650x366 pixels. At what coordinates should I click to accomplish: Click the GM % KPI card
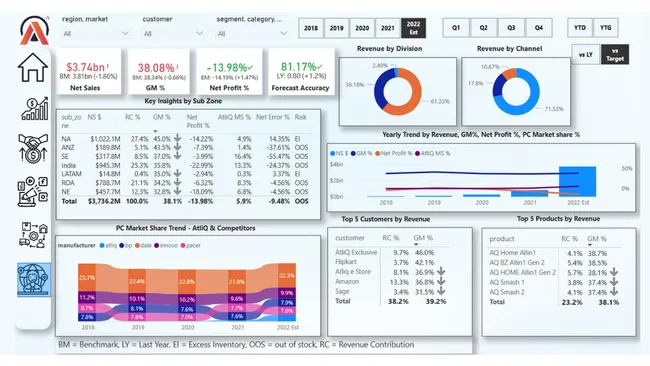pyautogui.click(x=159, y=71)
